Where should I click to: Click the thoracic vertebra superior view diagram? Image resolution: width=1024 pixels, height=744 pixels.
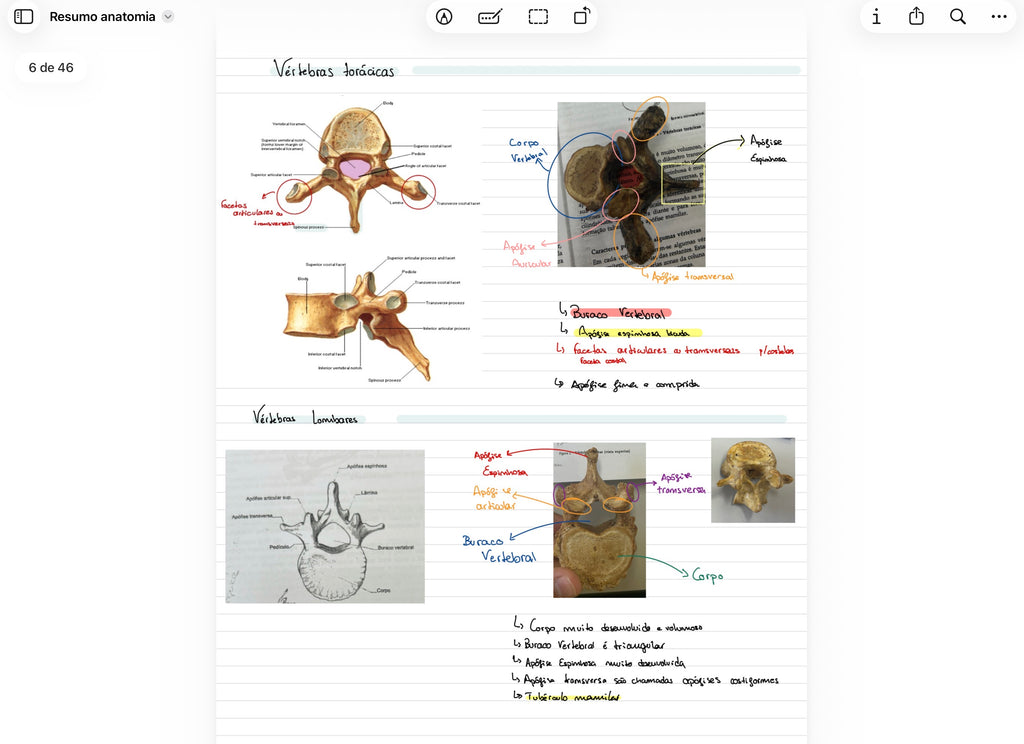[353, 167]
